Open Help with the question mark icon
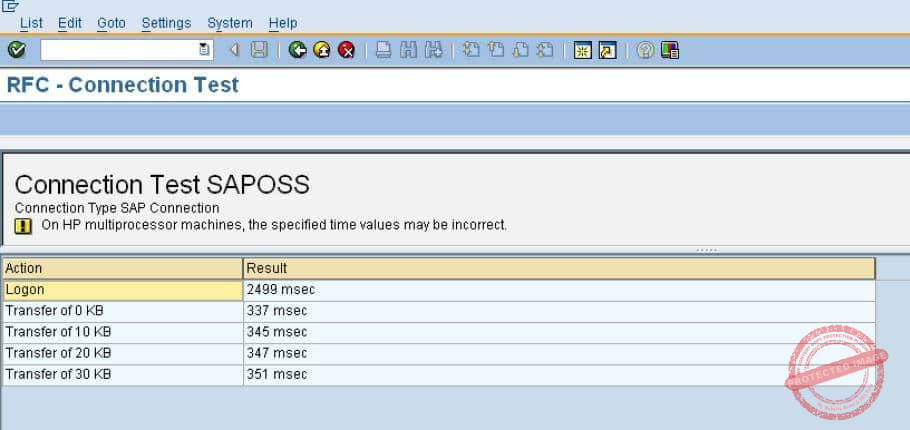 coord(645,50)
